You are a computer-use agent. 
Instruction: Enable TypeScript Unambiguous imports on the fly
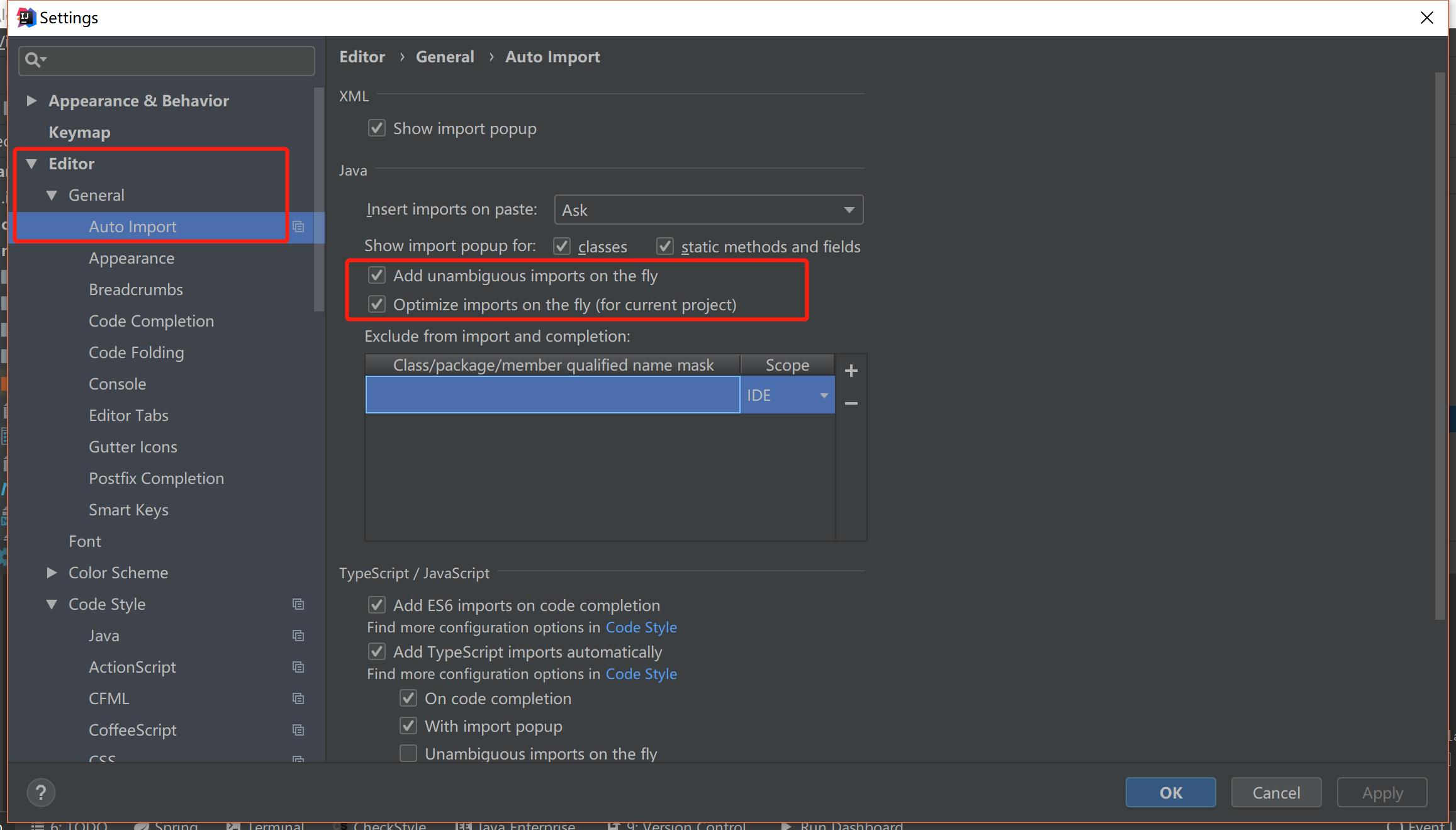tap(408, 753)
